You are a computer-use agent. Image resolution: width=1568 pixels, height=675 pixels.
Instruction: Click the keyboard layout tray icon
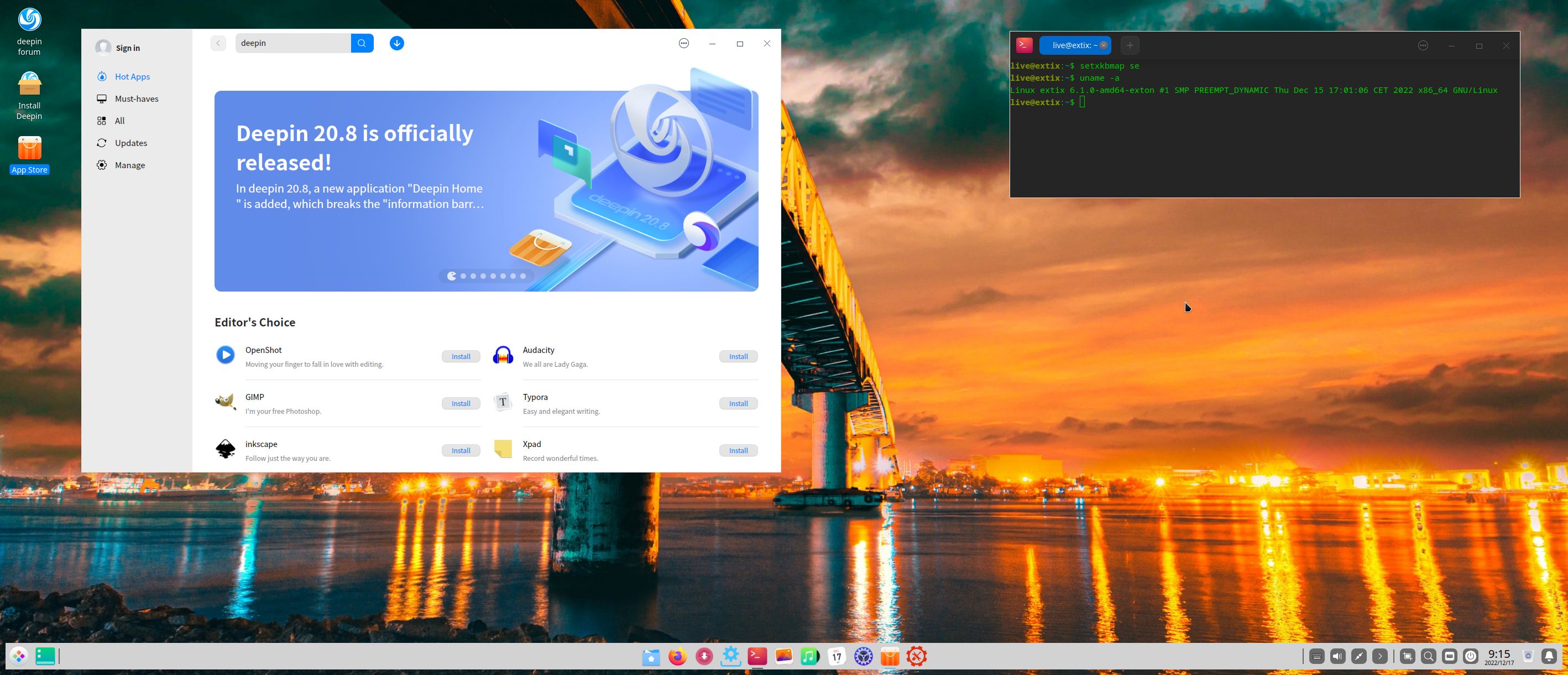point(1450,656)
